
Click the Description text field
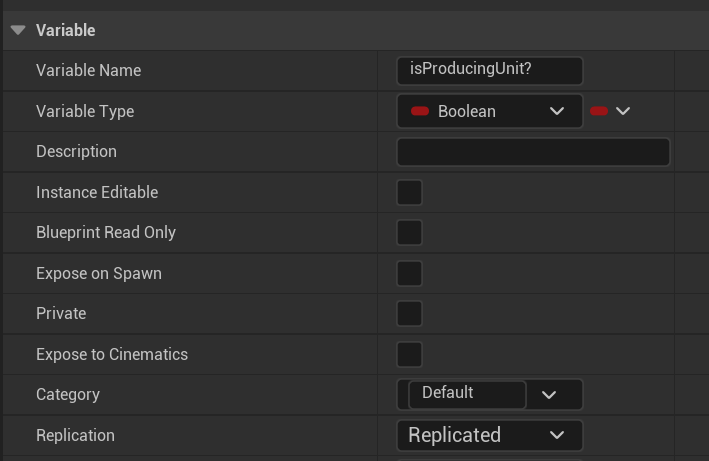[x=533, y=152]
